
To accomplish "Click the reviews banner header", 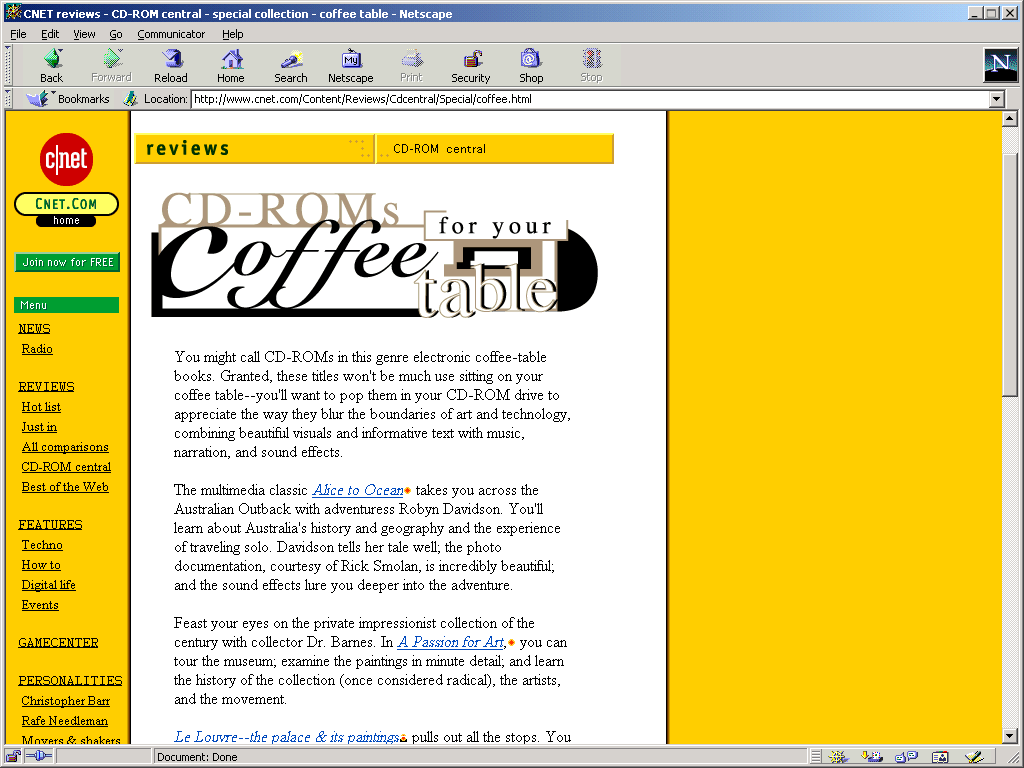I will pos(255,148).
